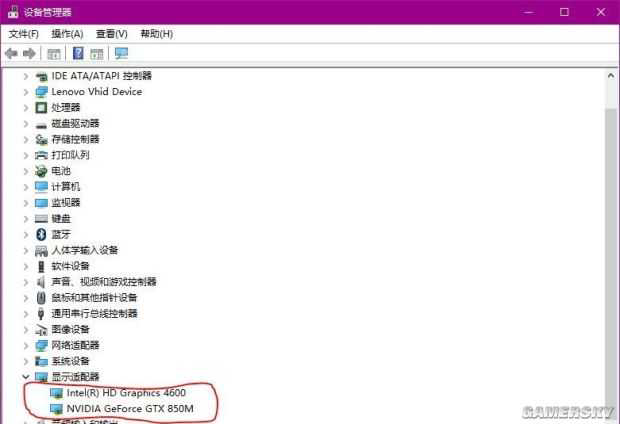Viewport: 620px width, 424px height.
Task: Click the show/hide action pane toolbar icon
Action: pyautogui.click(x=98, y=53)
